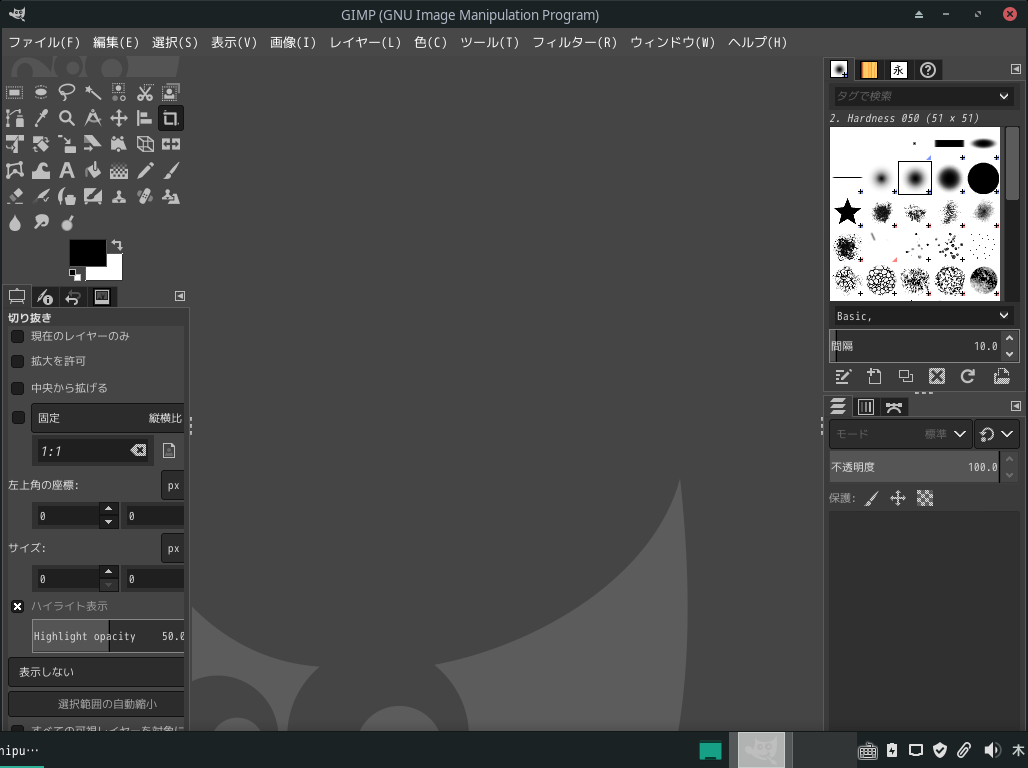Image resolution: width=1028 pixels, height=768 pixels.
Task: Select the Heal bandage tool
Action: (x=145, y=197)
